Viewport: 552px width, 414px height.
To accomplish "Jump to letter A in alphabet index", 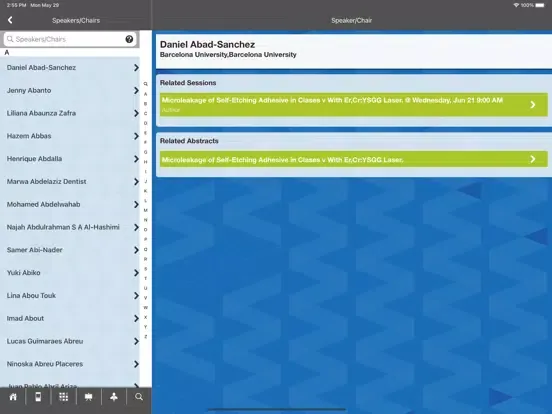I will click(145, 94).
